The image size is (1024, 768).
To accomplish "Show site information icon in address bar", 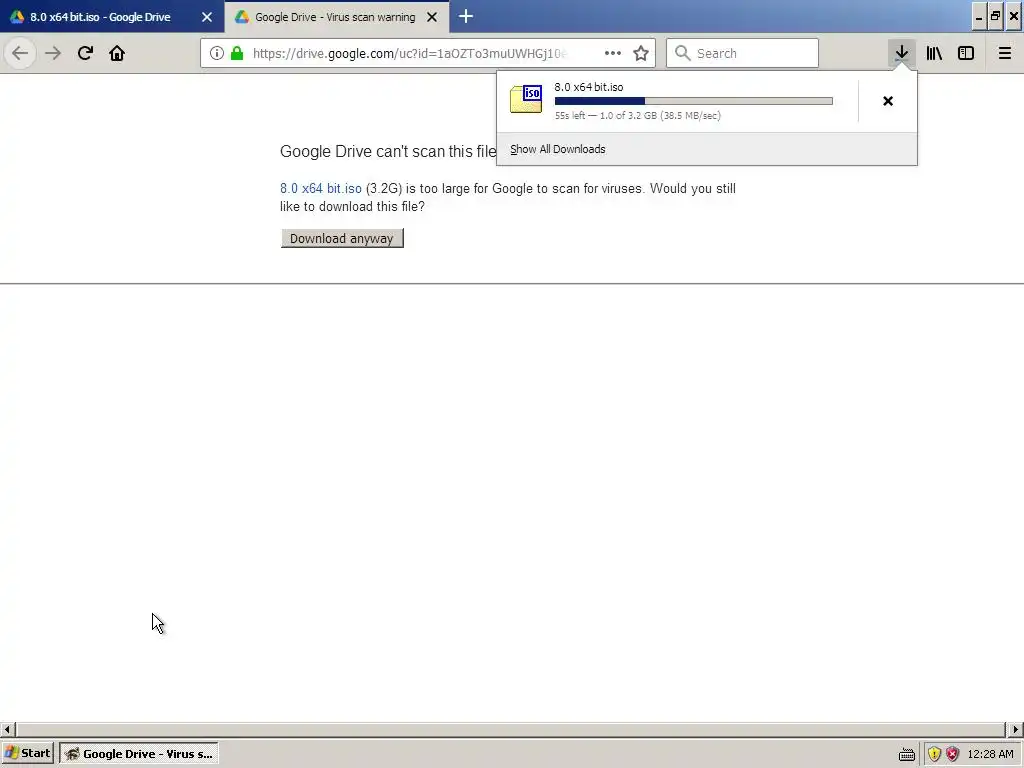I will pyautogui.click(x=217, y=53).
